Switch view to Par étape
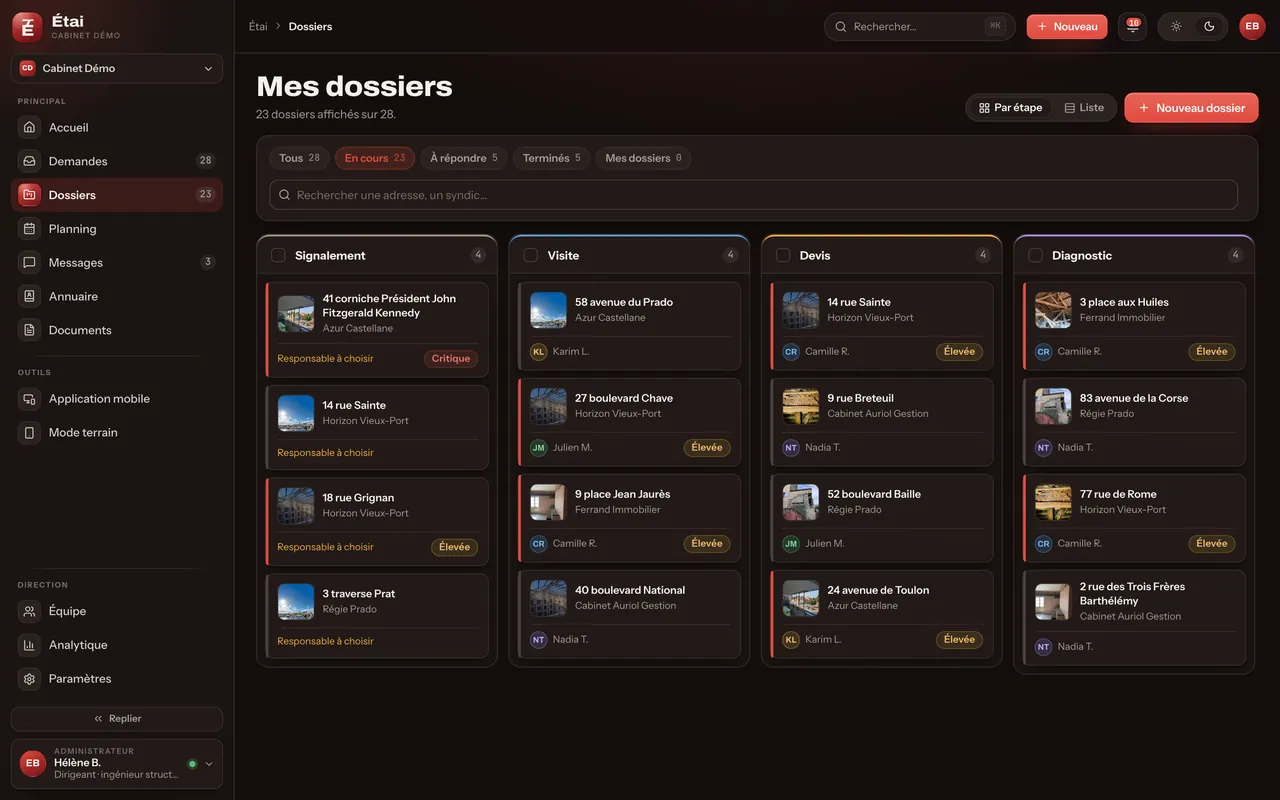The height and width of the screenshot is (800, 1280). [x=1010, y=108]
